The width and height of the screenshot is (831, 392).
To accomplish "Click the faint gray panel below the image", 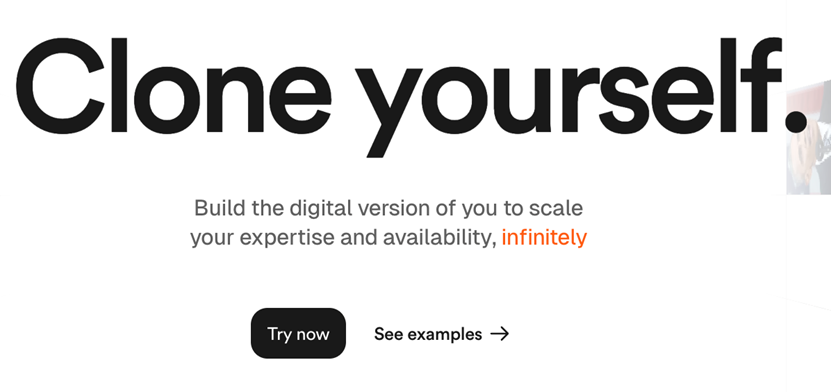I will [x=809, y=291].
